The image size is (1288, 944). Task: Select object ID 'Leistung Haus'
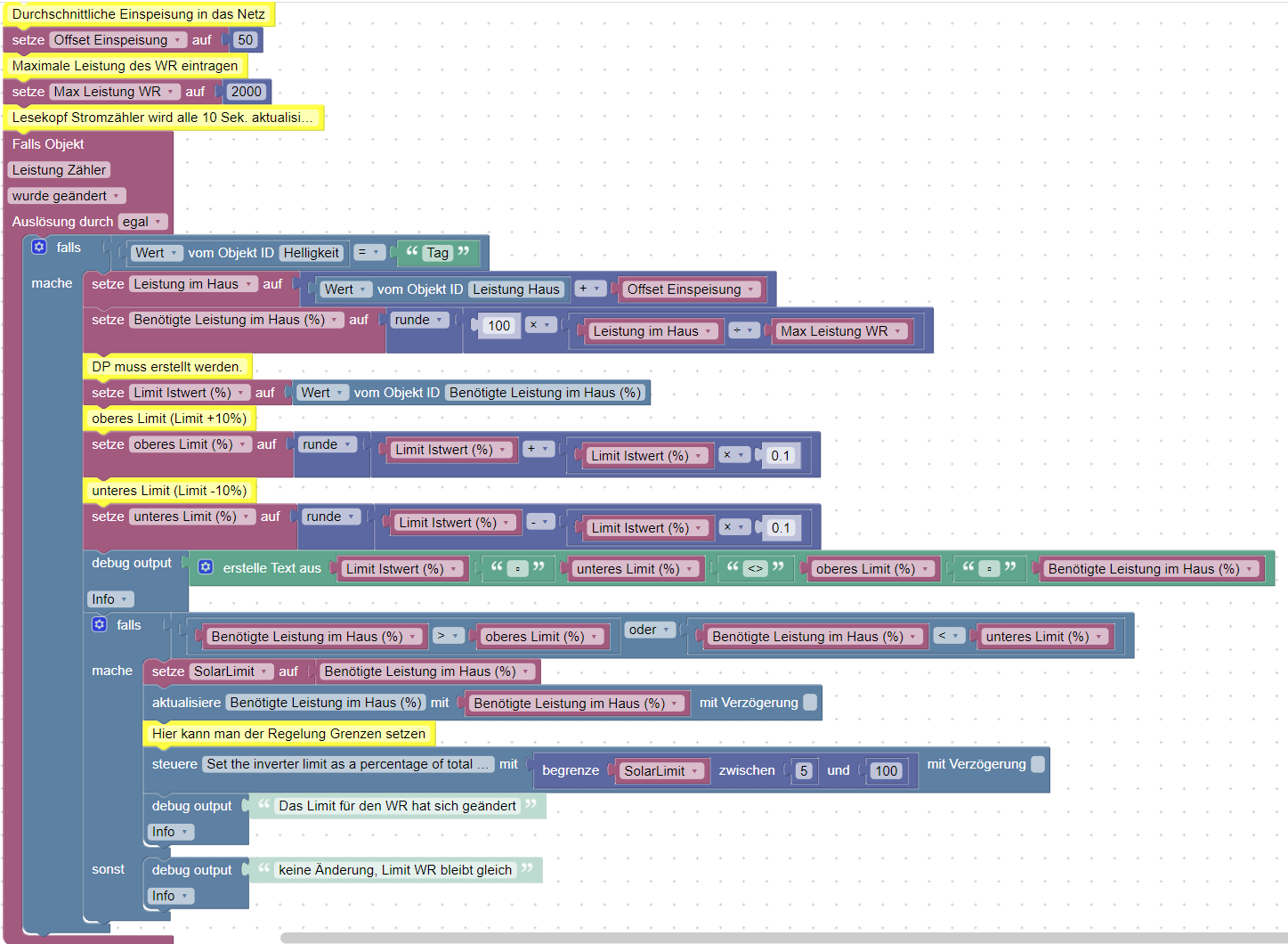(x=516, y=289)
